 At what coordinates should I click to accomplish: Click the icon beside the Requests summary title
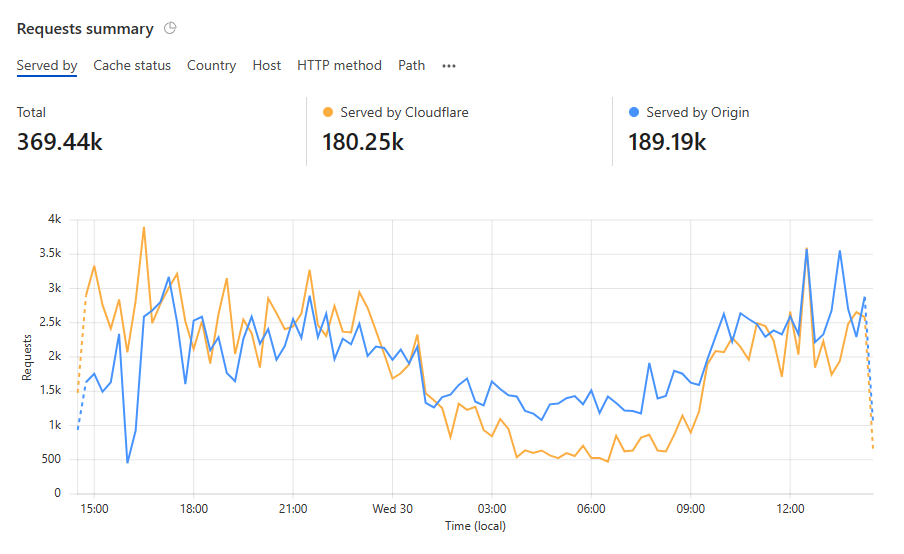pos(170,29)
